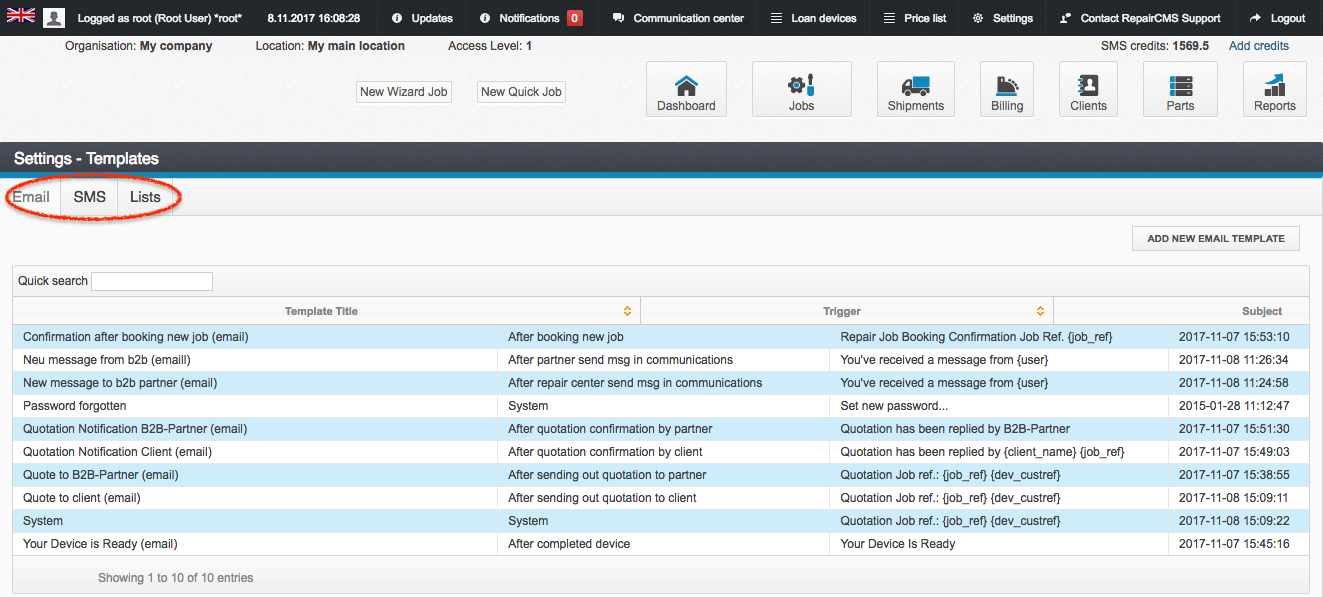Click Add credits link
This screenshot has height=597, width=1323.
tap(1259, 46)
